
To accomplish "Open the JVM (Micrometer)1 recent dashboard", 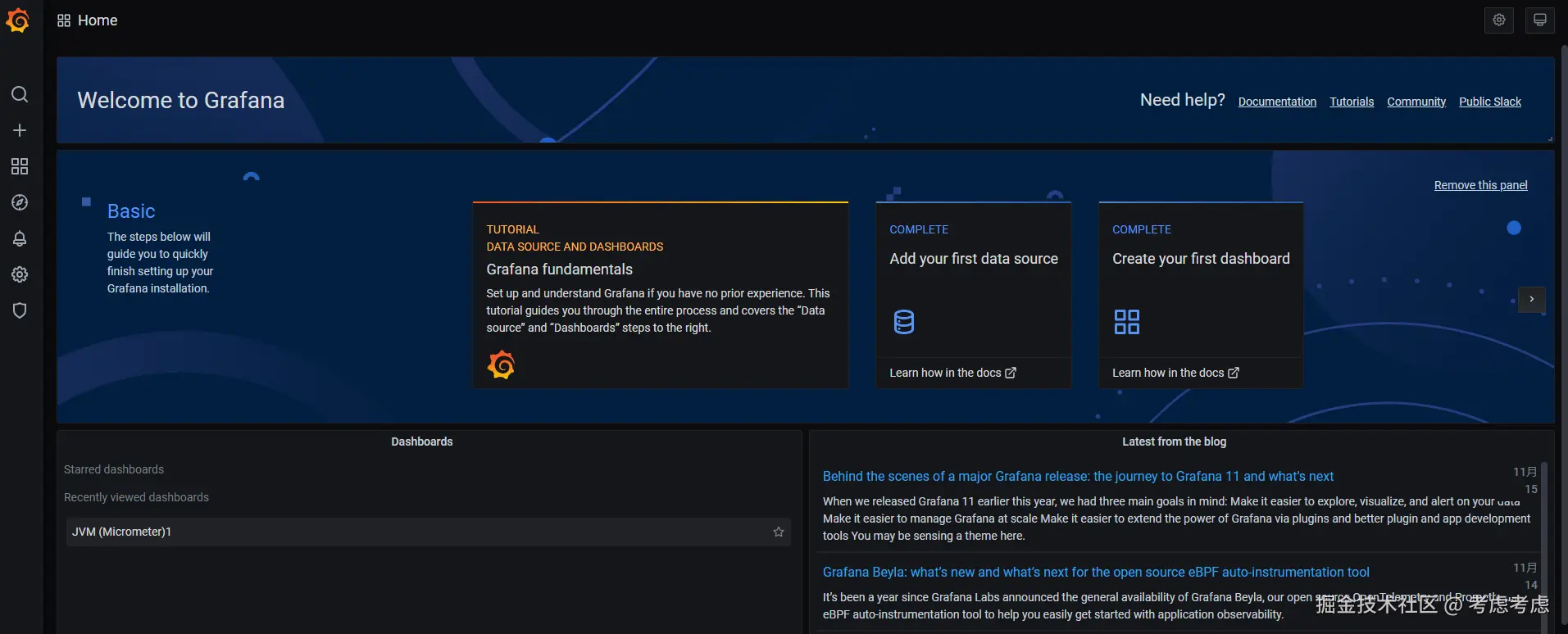I will pos(428,532).
